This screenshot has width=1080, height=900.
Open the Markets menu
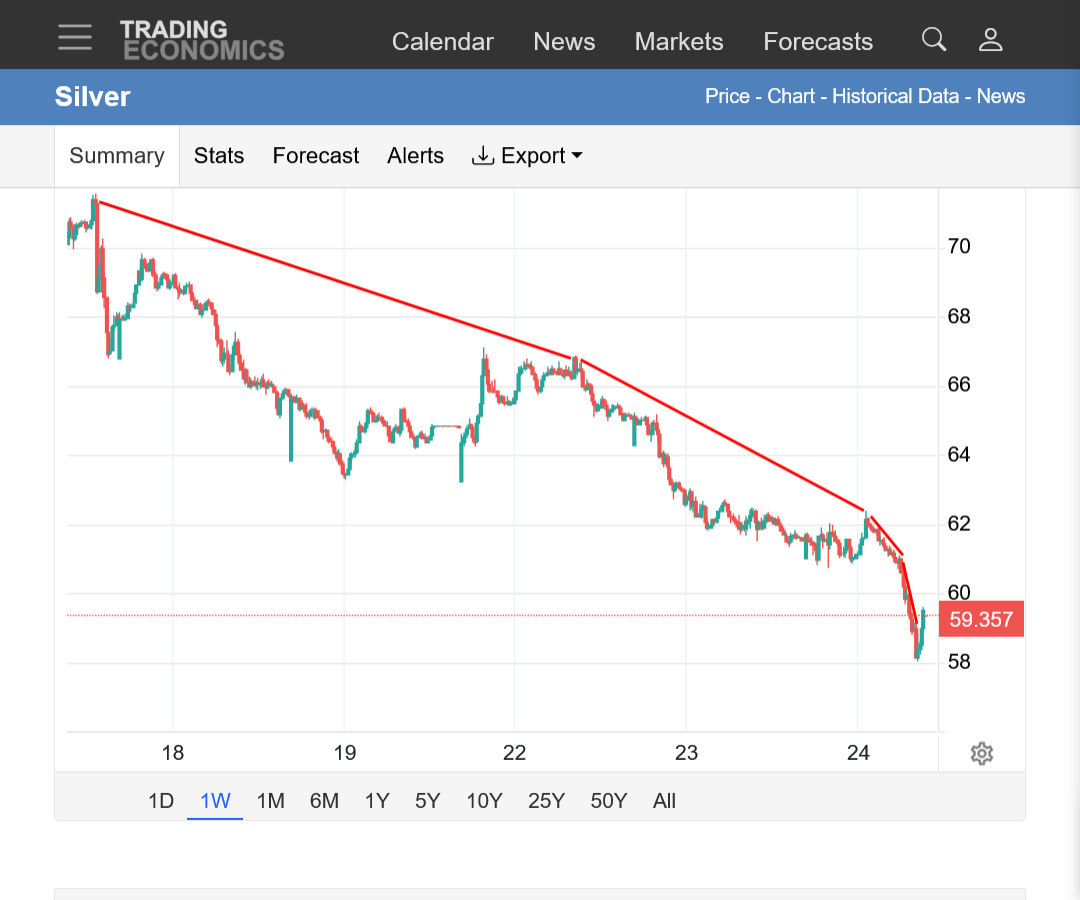pos(679,41)
